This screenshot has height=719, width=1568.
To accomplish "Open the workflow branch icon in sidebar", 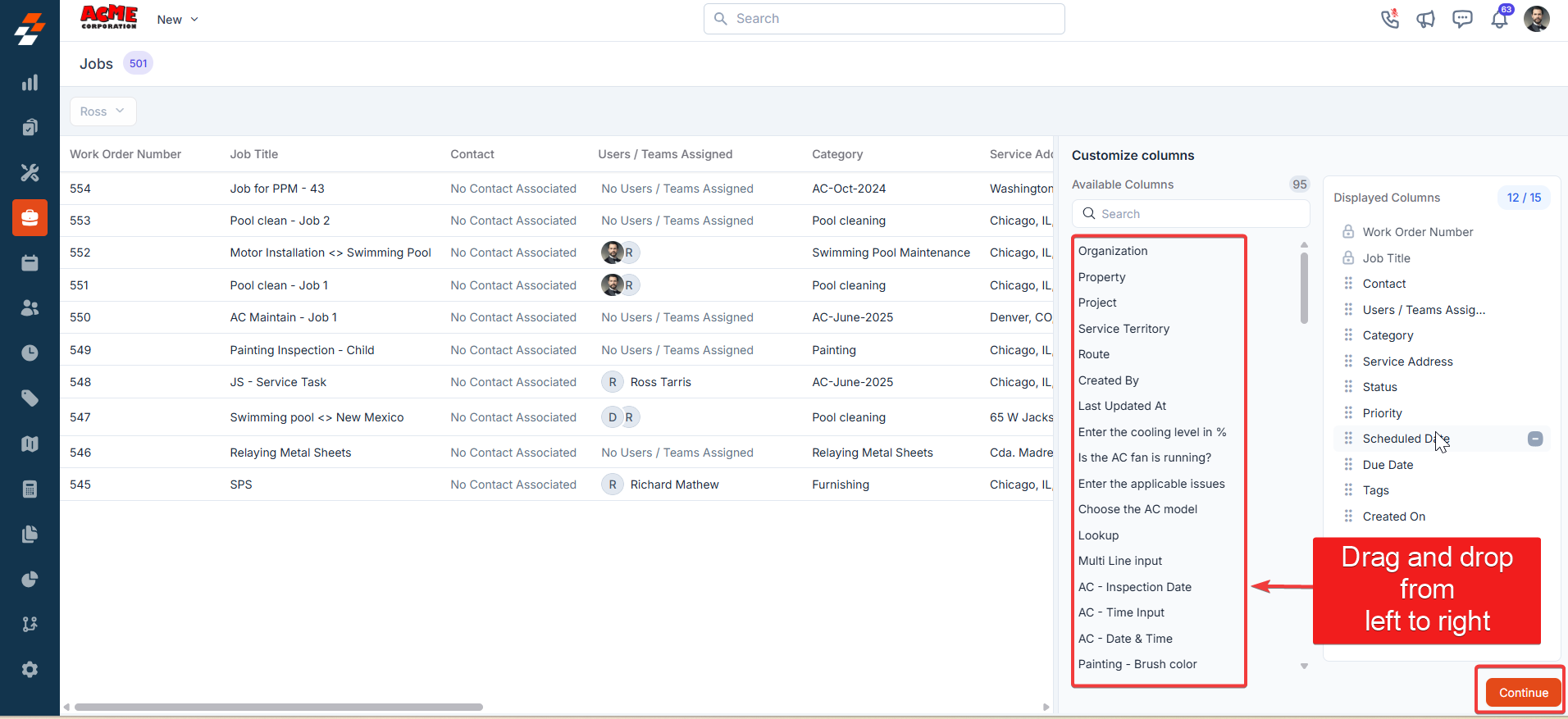I will [x=30, y=624].
